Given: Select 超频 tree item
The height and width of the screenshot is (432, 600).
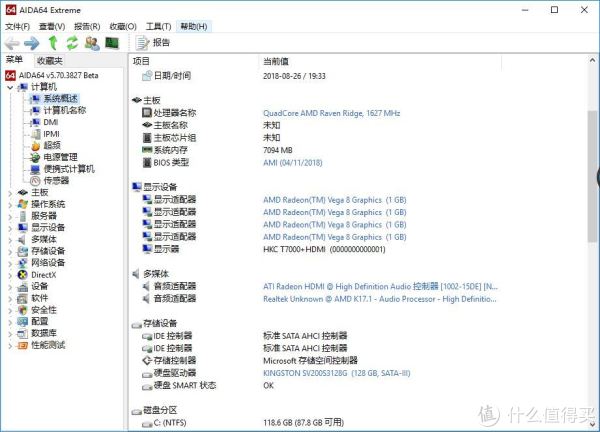Looking at the screenshot, I should pyautogui.click(x=52, y=145).
